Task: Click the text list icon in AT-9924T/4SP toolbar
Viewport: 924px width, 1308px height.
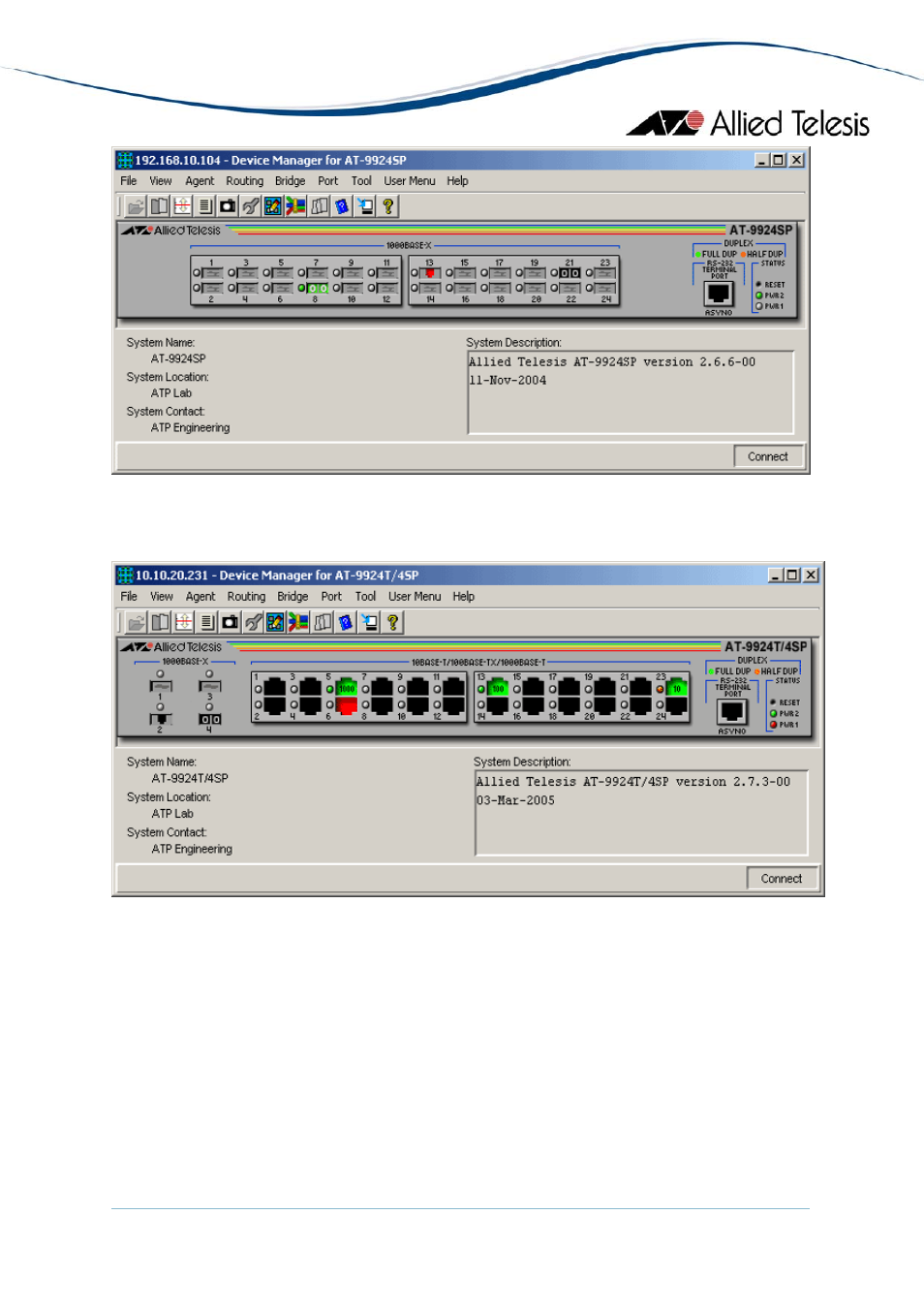Action: pos(206,622)
